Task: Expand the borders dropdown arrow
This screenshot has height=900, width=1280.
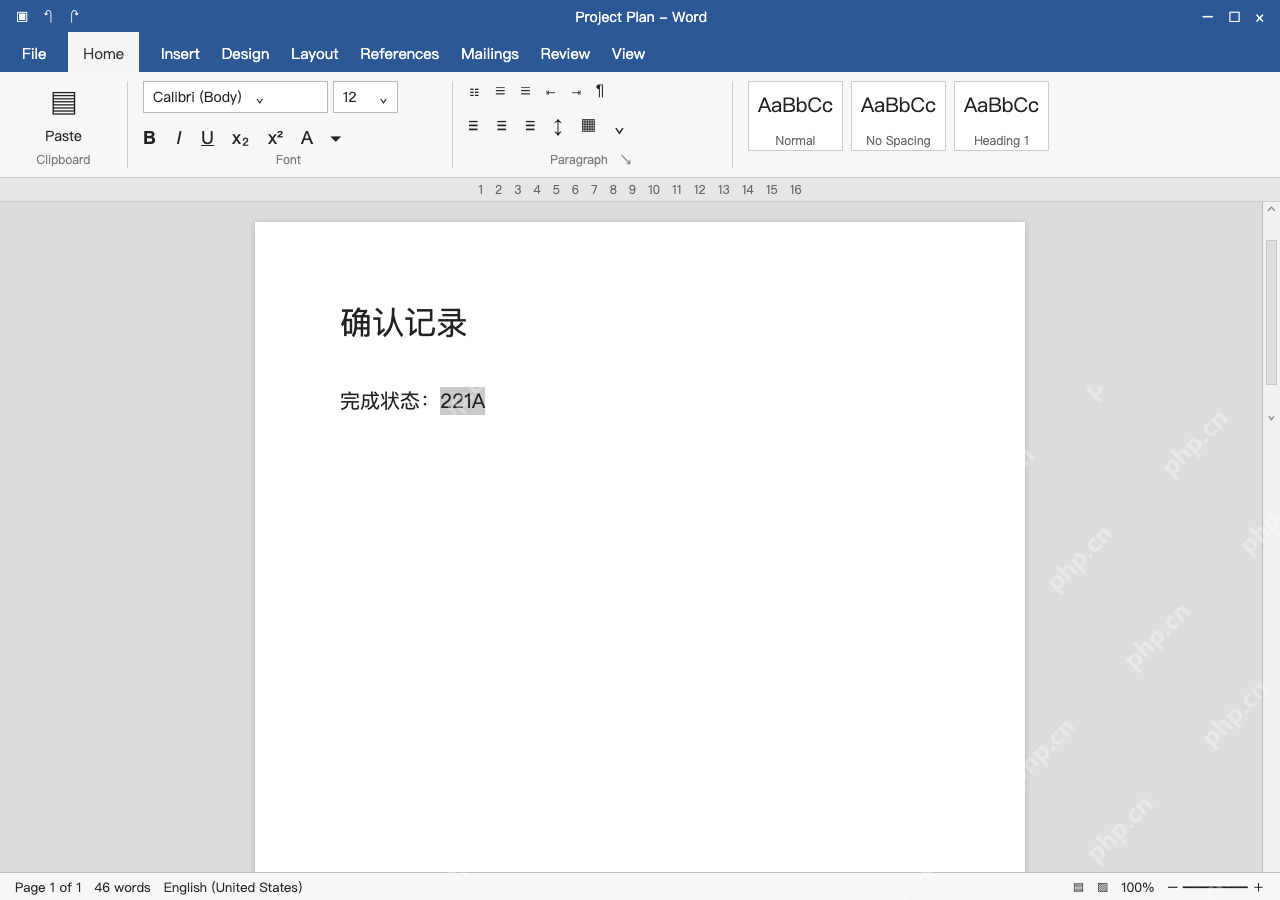Action: pyautogui.click(x=619, y=130)
